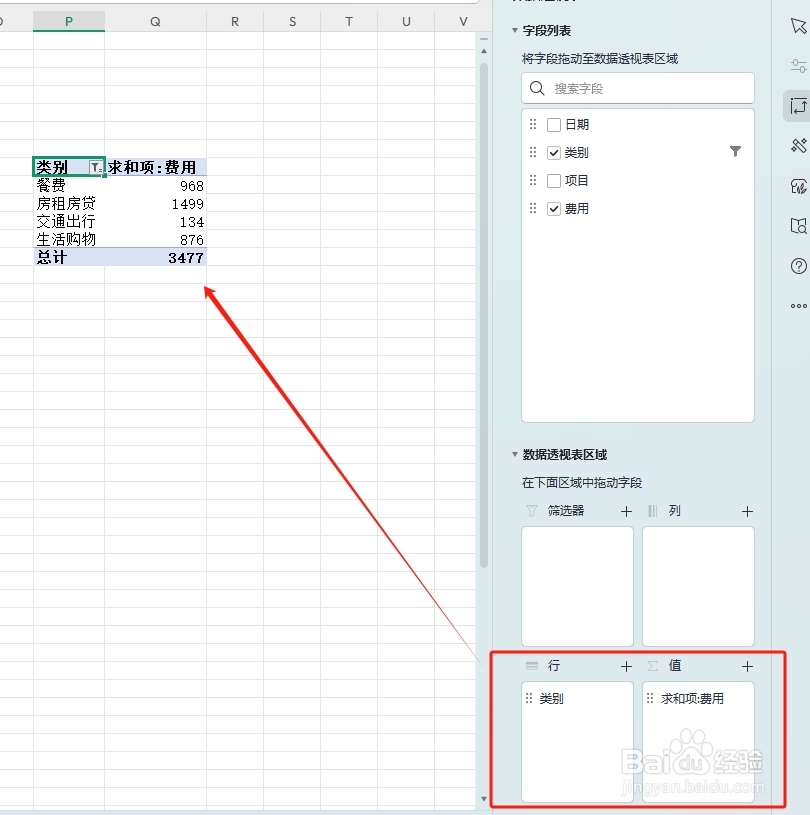Click the filter funnel next to 类别 field
The image size is (810, 815).
[735, 151]
